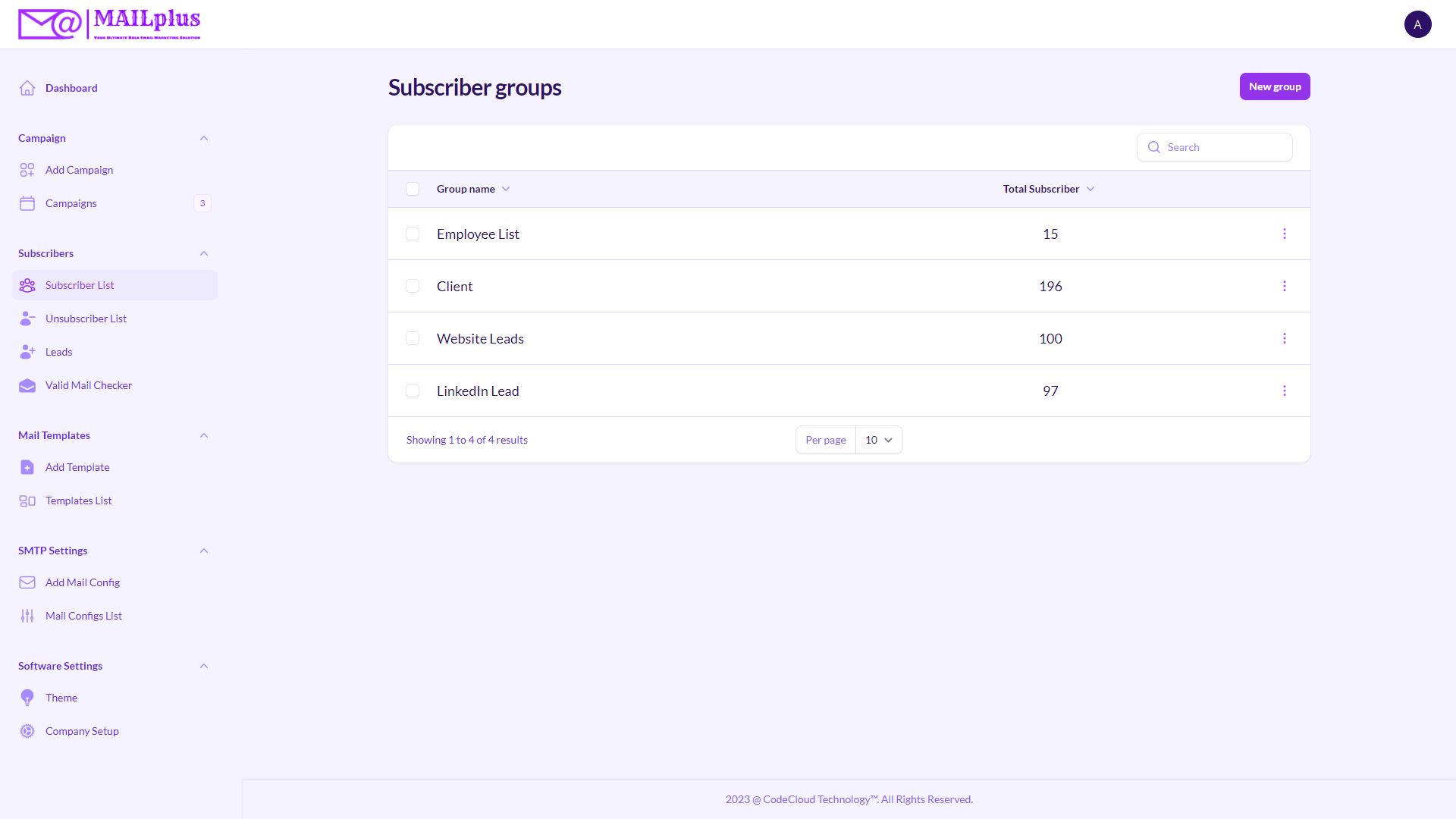1456x819 pixels.
Task: Click the Dashboard home icon
Action: [27, 88]
